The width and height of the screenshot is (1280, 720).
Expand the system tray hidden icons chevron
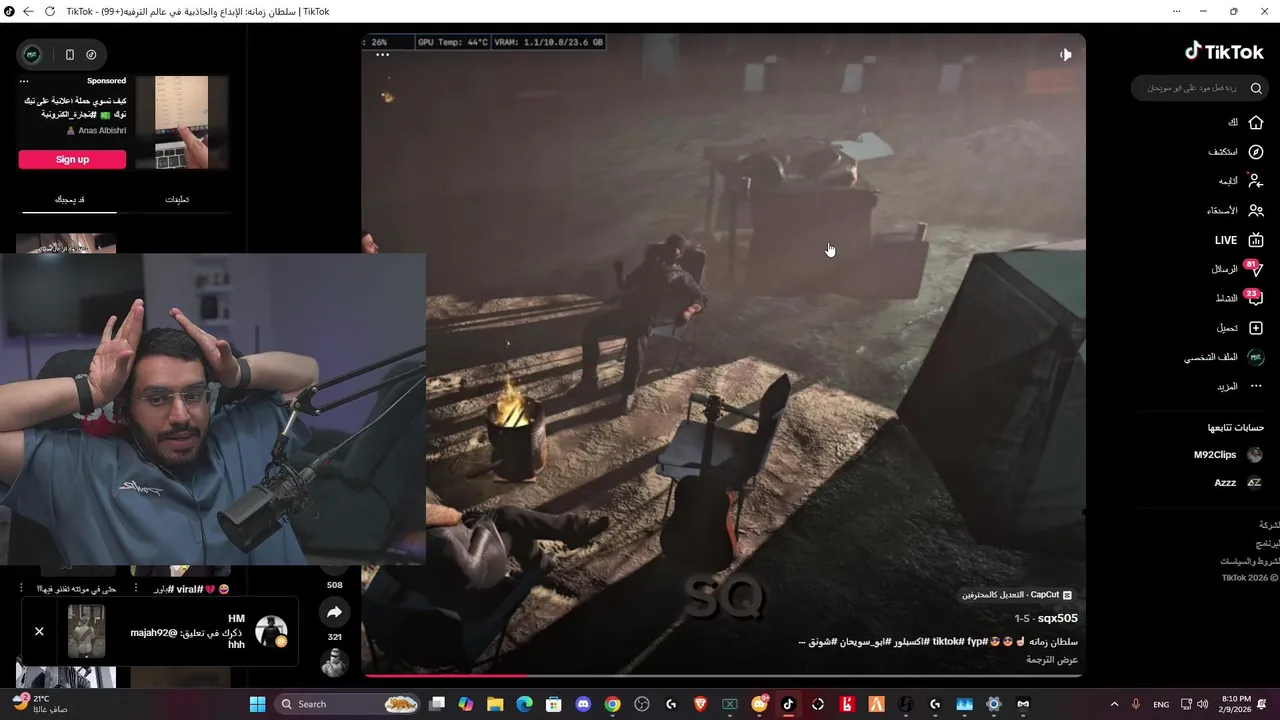1114,704
